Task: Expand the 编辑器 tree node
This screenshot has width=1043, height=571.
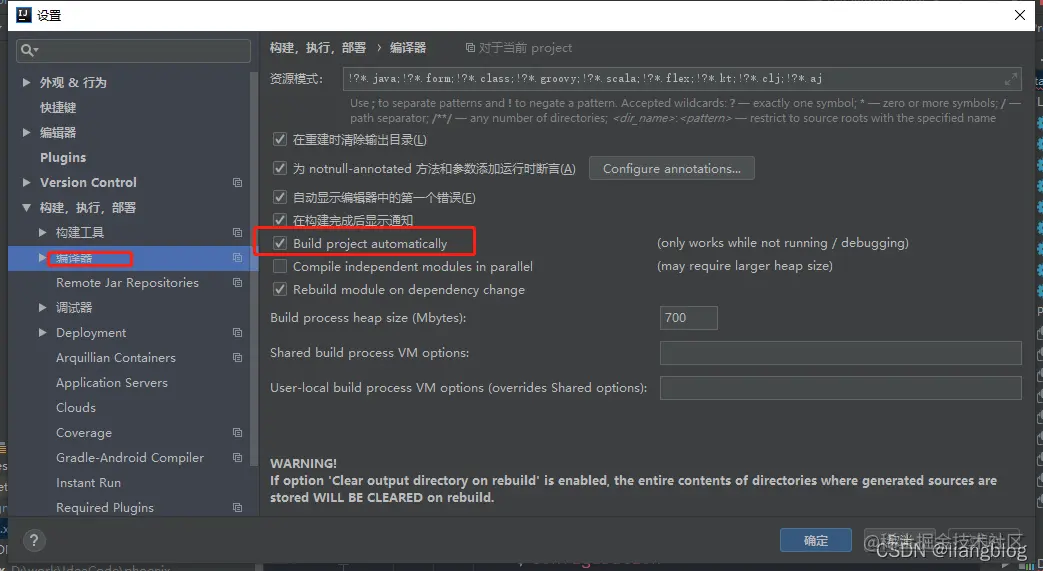Action: click(x=27, y=132)
